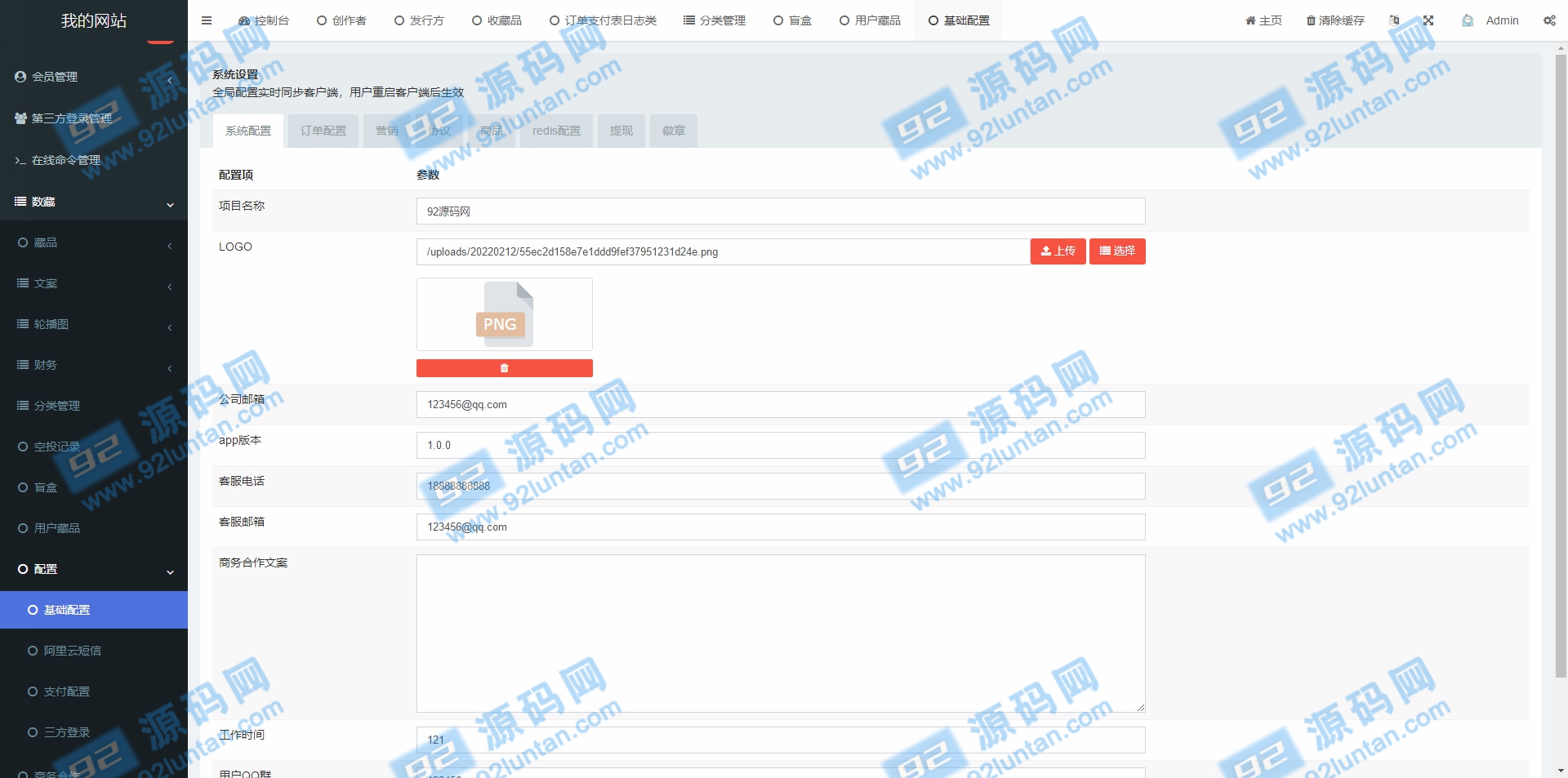Click the Admin avatar image
1568x778 pixels.
tap(1468, 20)
